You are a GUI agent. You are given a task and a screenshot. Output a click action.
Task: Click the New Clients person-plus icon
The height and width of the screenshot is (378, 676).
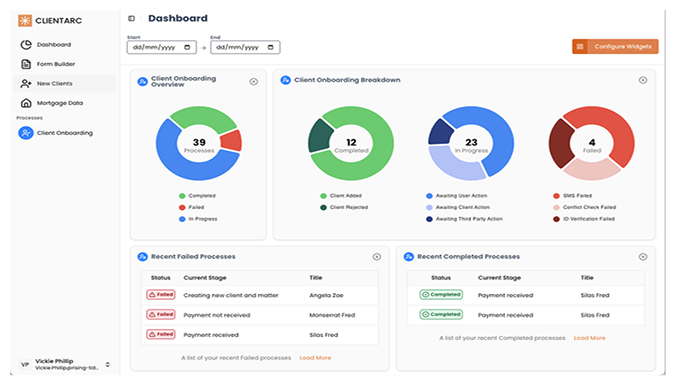click(26, 83)
